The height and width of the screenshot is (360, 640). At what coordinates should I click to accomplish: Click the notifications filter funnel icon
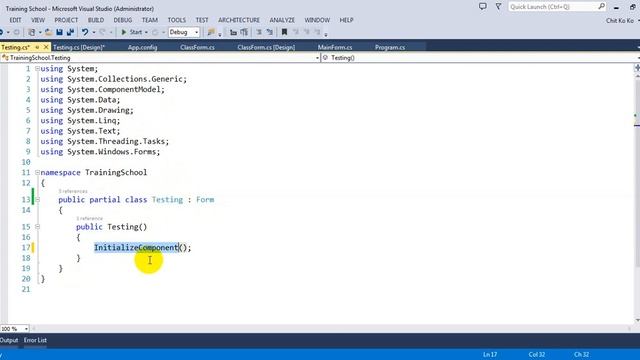(498, 7)
